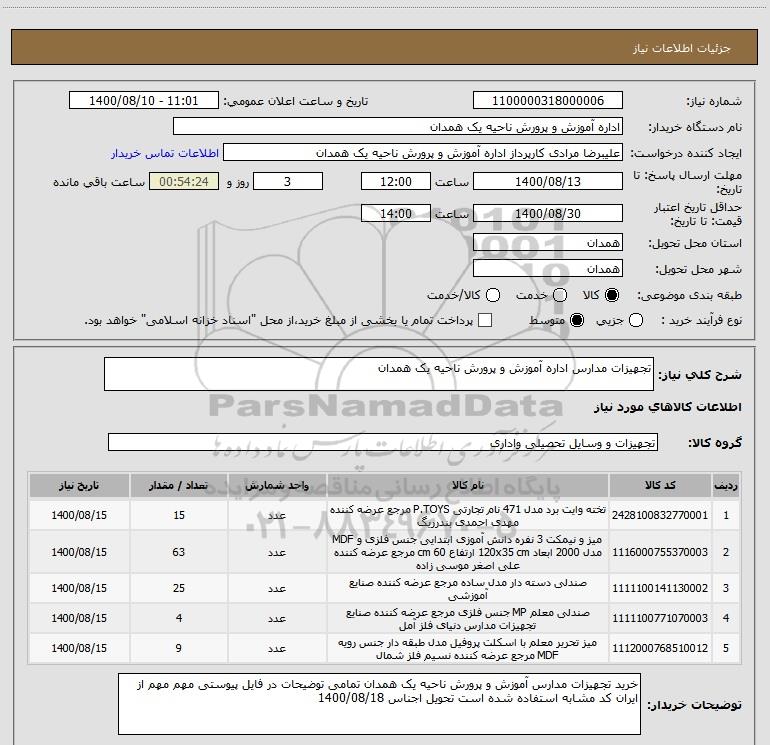This screenshot has width=770, height=745.
Task: Click need date 1400/08/15 in row 5
Action: [79, 648]
